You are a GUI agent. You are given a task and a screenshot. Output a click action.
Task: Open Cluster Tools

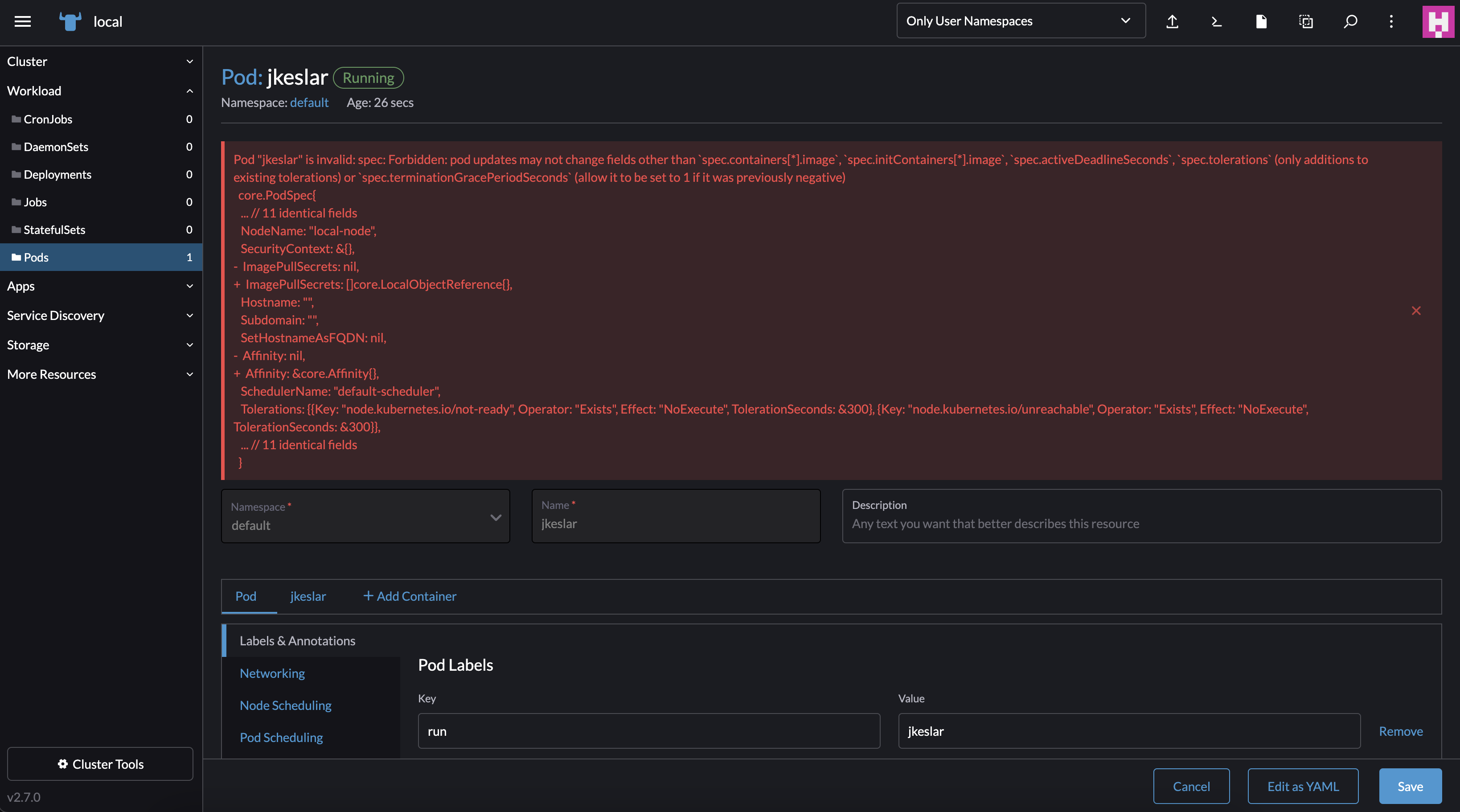[100, 764]
